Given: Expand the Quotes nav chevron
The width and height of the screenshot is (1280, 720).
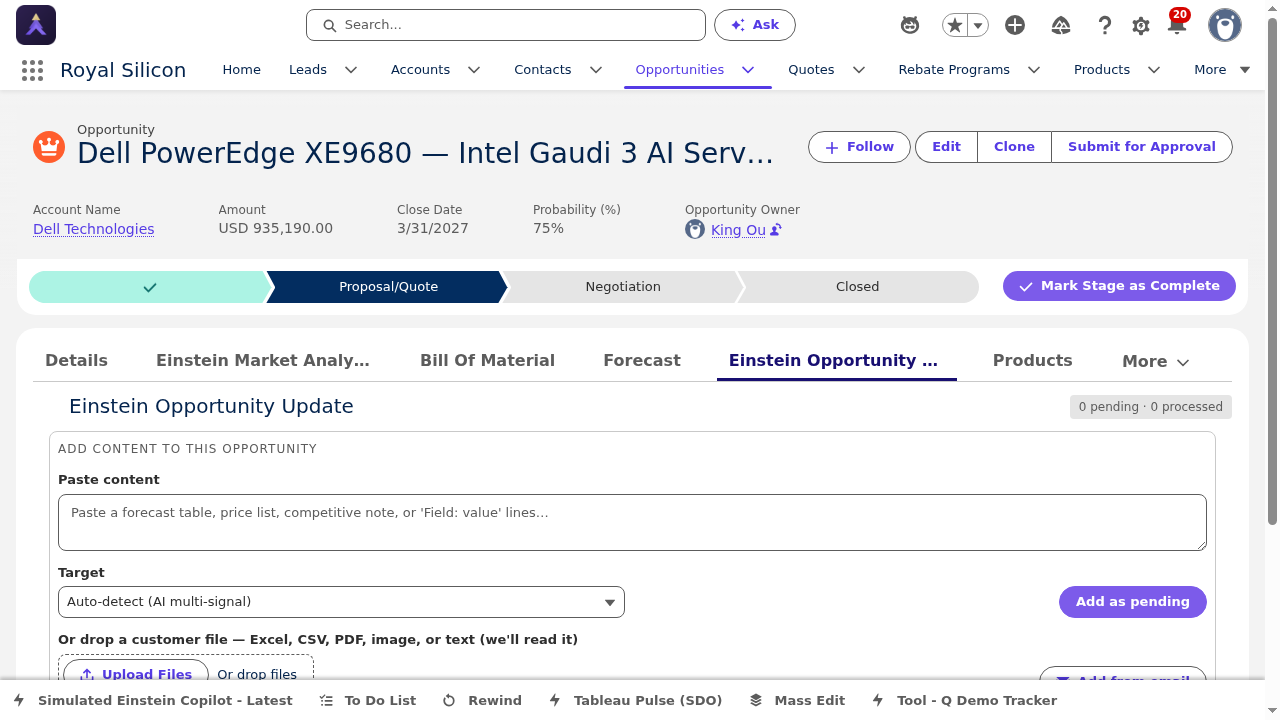Looking at the screenshot, I should tap(858, 70).
